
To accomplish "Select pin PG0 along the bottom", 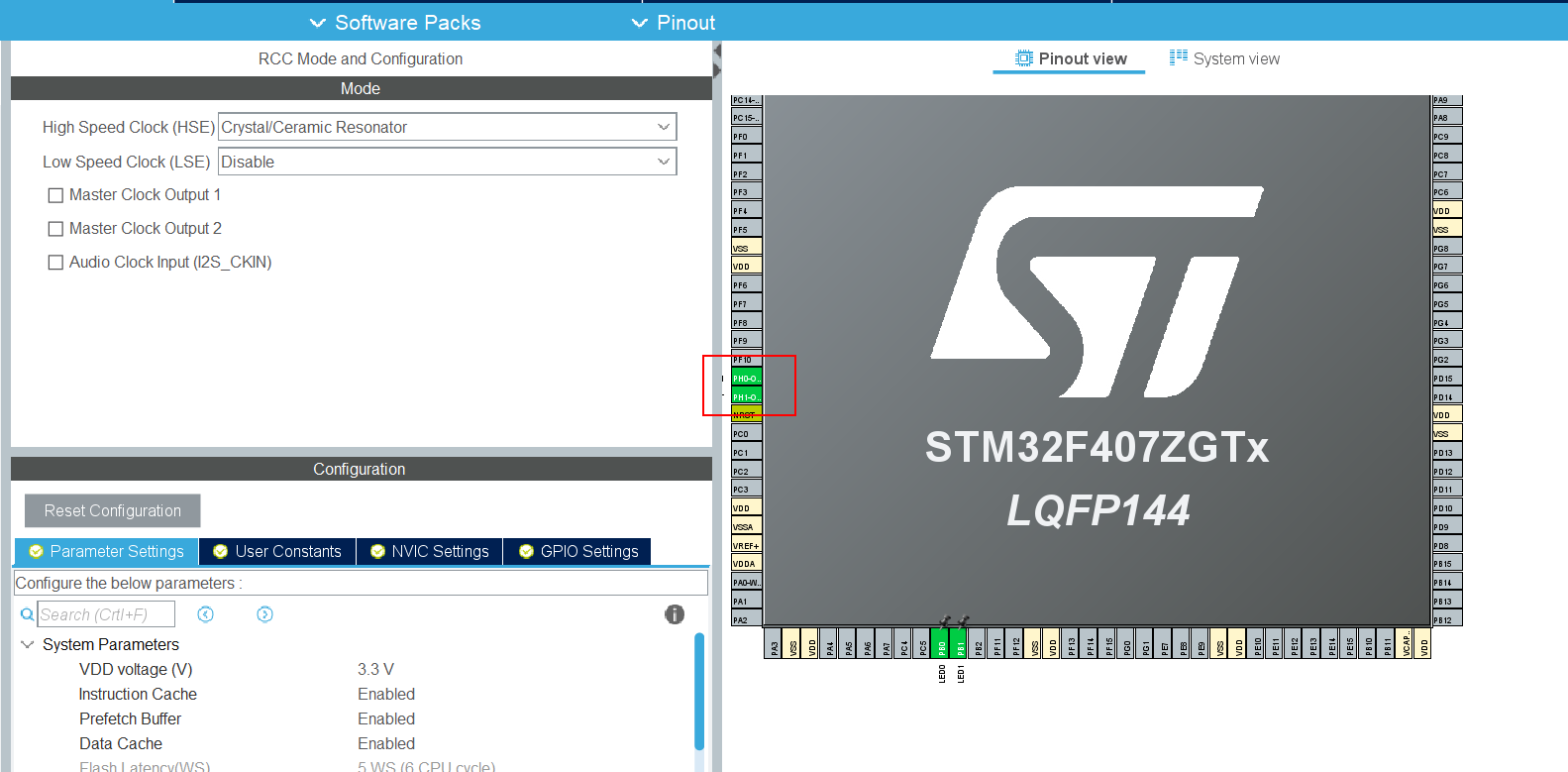I will click(1126, 643).
